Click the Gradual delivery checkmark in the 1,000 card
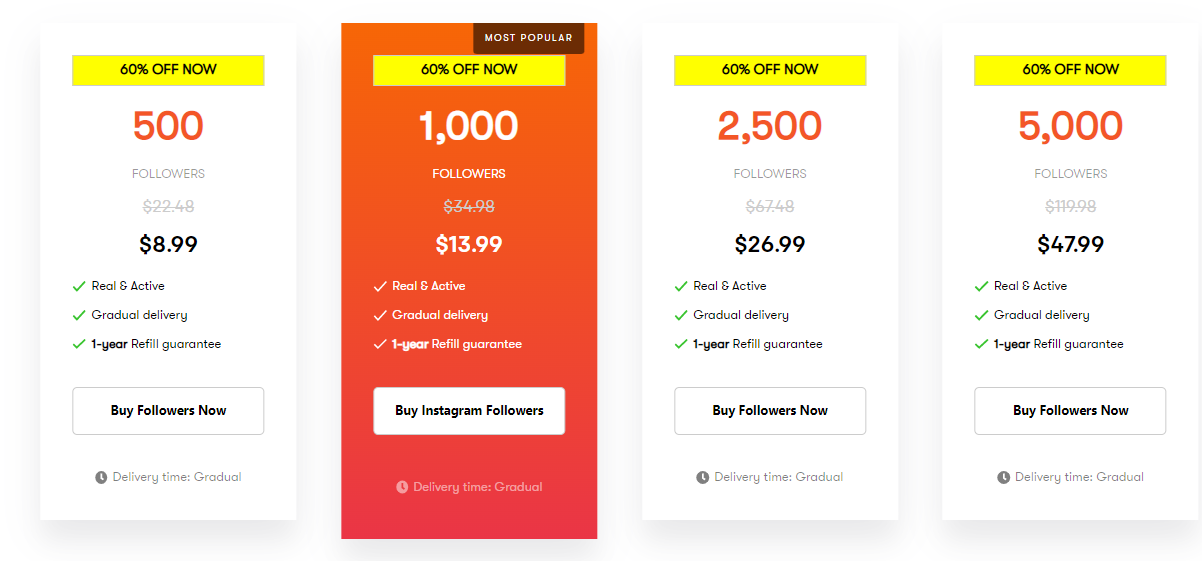1202x561 pixels. click(380, 315)
